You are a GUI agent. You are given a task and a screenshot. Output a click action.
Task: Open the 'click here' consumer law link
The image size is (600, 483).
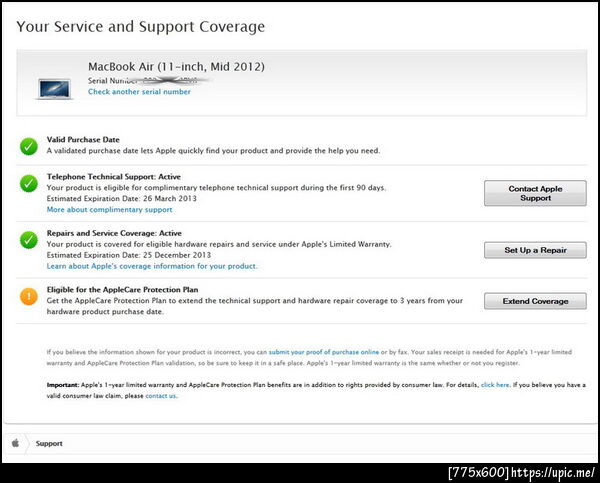495,385
